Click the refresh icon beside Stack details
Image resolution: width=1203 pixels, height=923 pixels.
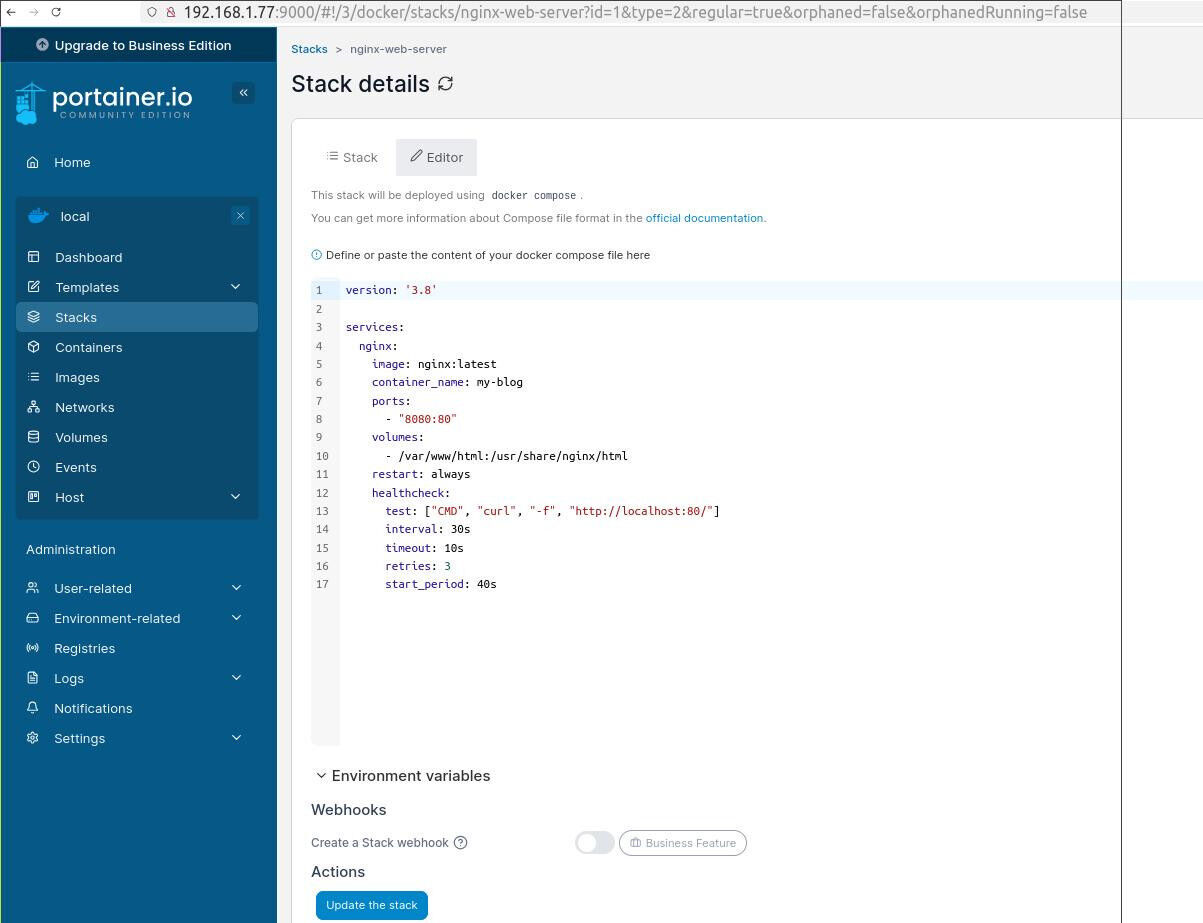pos(446,84)
